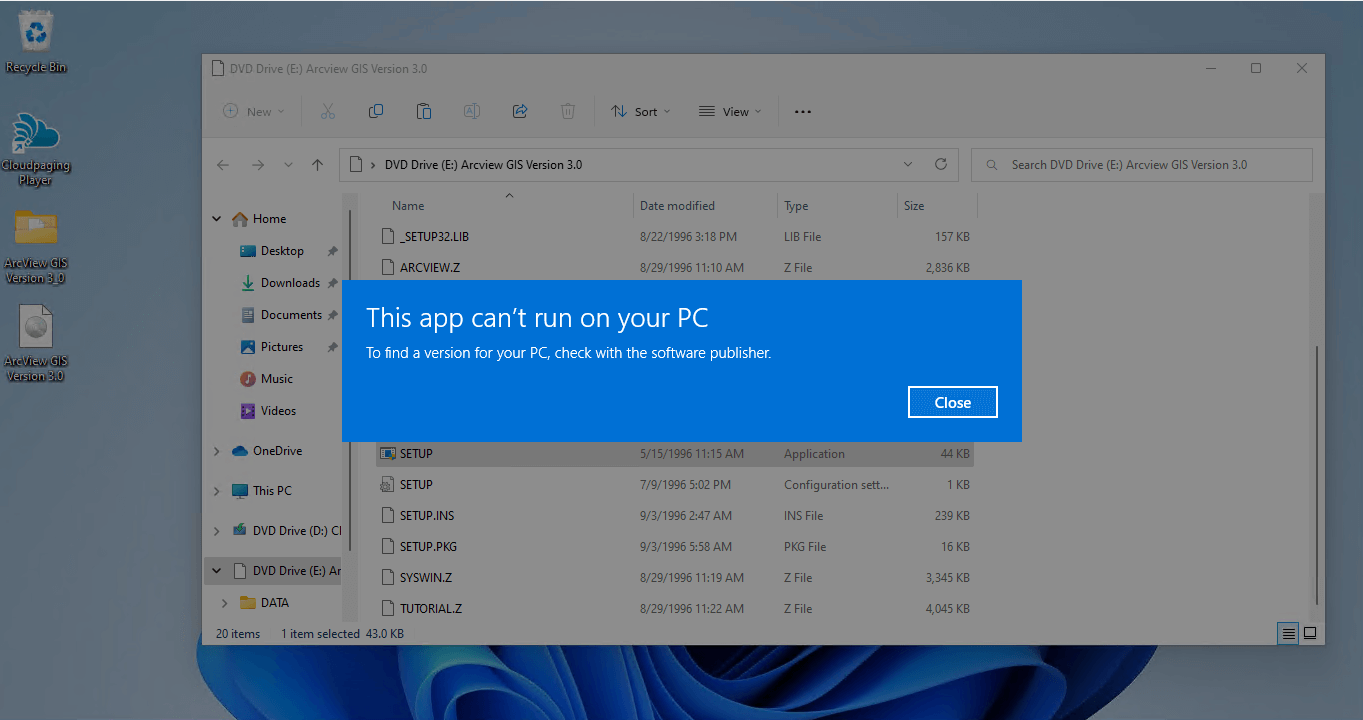The width and height of the screenshot is (1363, 720).
Task: Refresh the folder with the refresh icon
Action: coord(939,164)
